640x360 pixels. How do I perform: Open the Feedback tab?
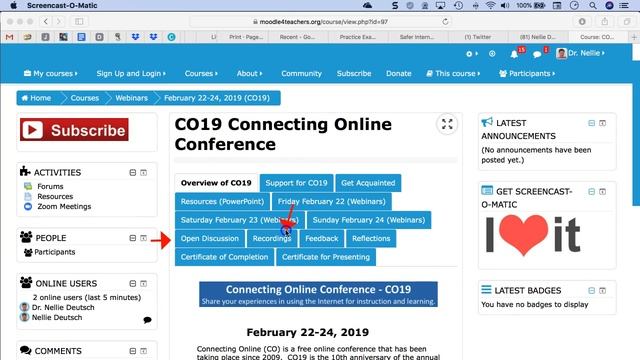tap(322, 238)
